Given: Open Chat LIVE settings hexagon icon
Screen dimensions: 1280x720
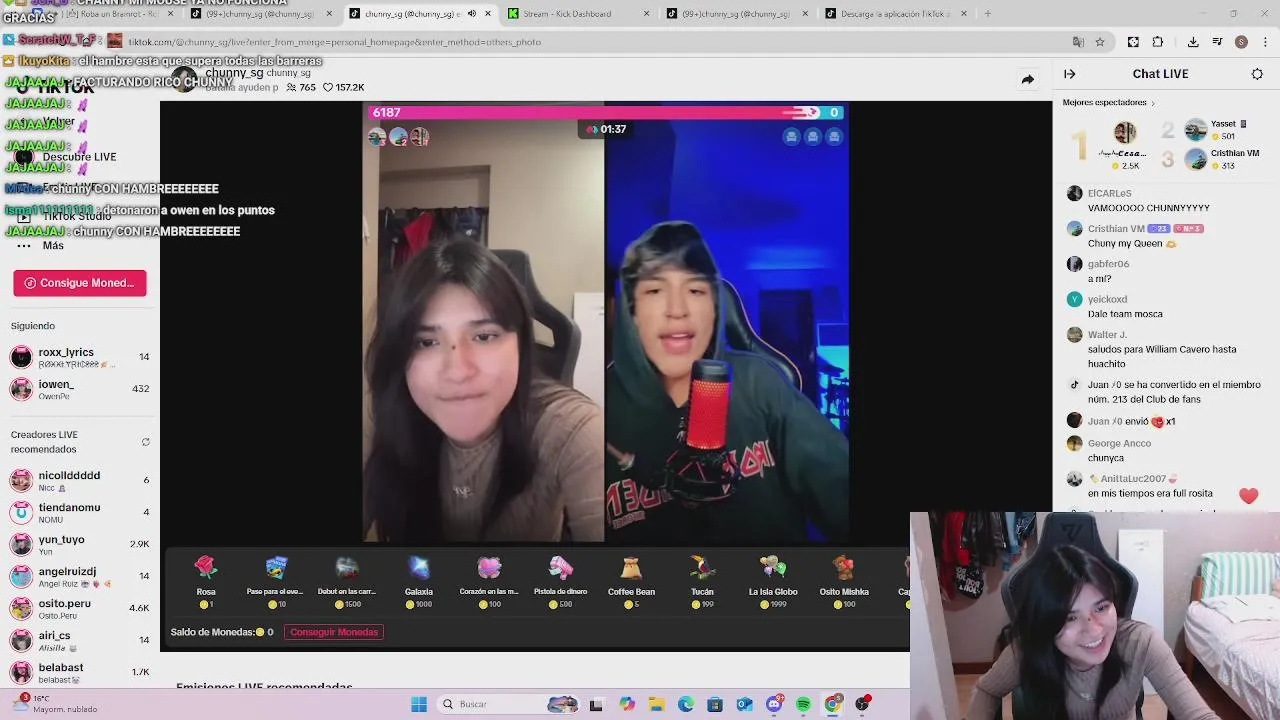Looking at the screenshot, I should coord(1257,74).
